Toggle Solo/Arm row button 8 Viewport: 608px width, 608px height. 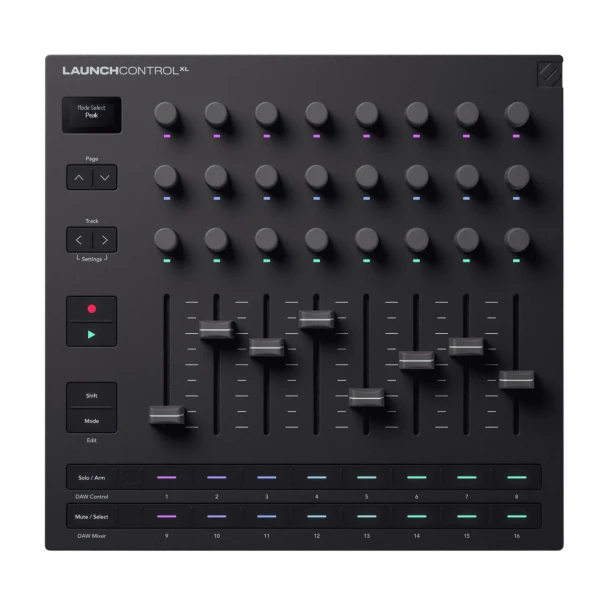(x=516, y=478)
